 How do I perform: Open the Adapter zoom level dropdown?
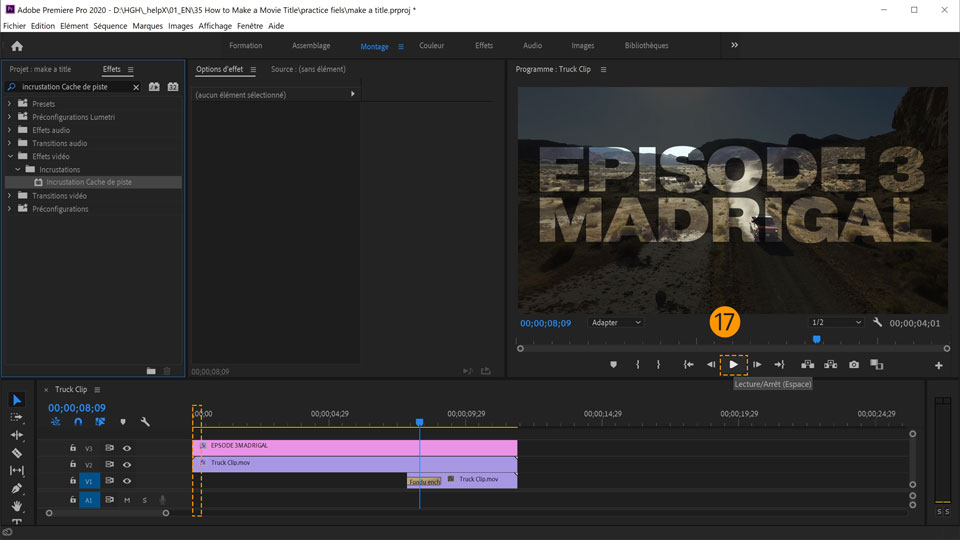coord(616,323)
